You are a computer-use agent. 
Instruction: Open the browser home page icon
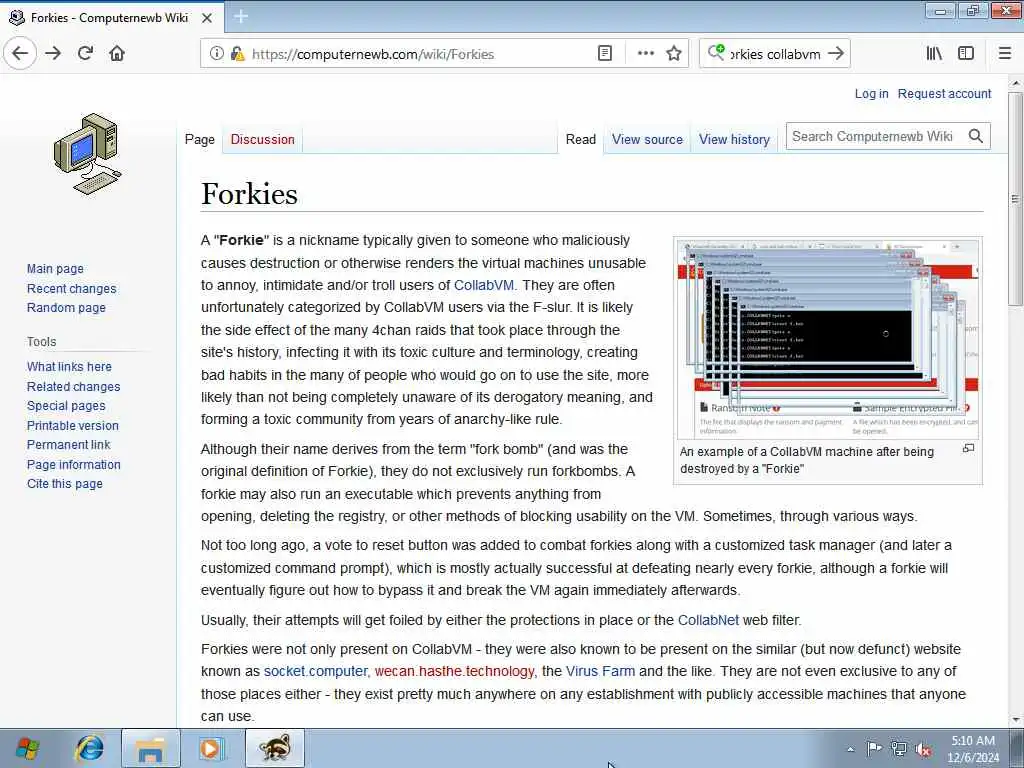click(x=117, y=54)
